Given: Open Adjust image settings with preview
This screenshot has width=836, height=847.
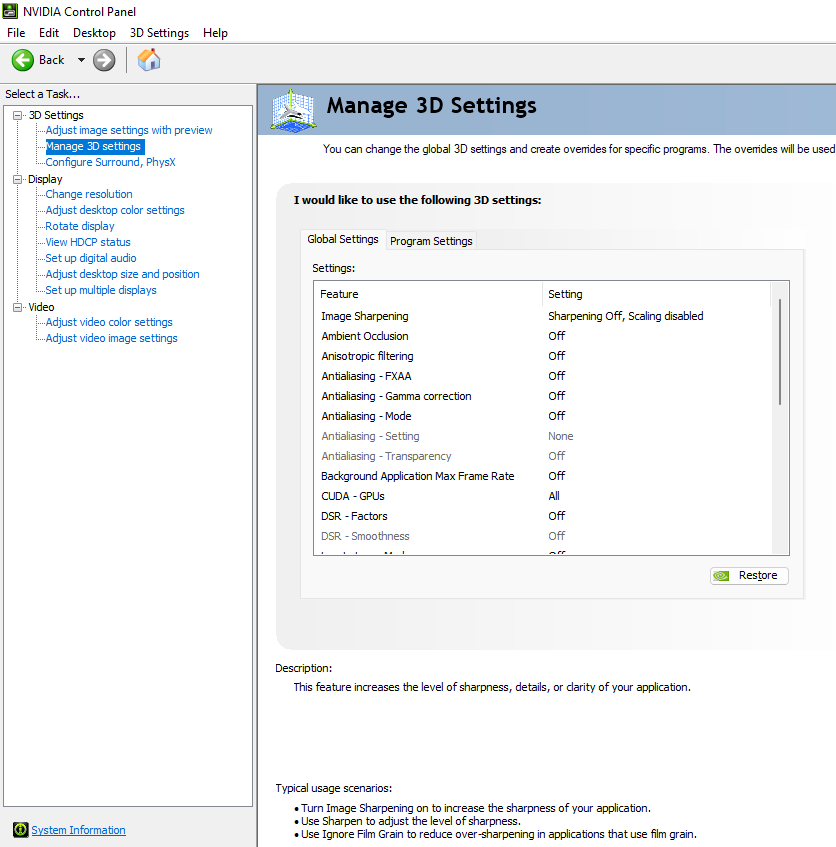Looking at the screenshot, I should coord(129,130).
